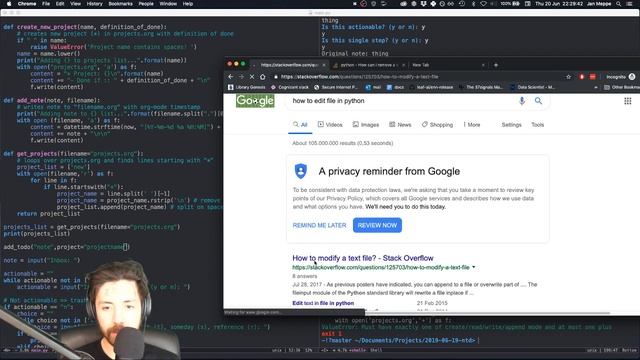The width and height of the screenshot is (640, 360).
Task: Open the Data Scientist bookmark
Action: [x=532, y=87]
